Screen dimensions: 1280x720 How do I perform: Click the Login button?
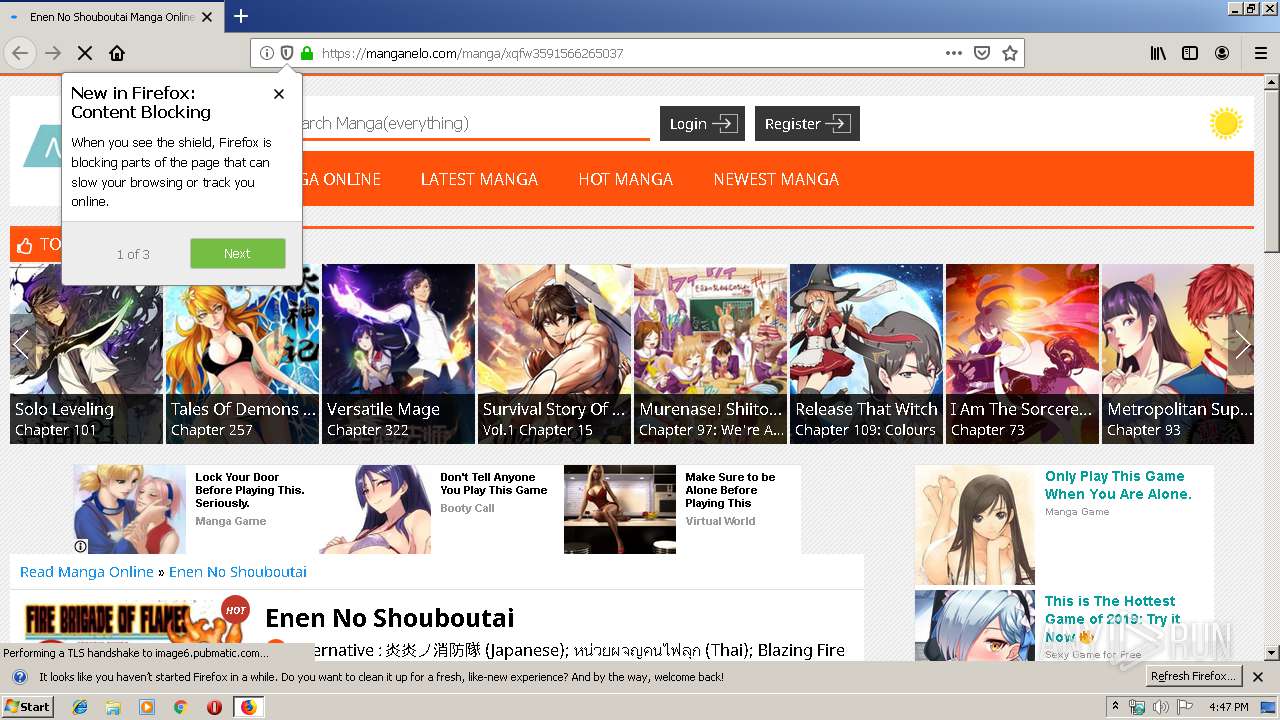702,124
